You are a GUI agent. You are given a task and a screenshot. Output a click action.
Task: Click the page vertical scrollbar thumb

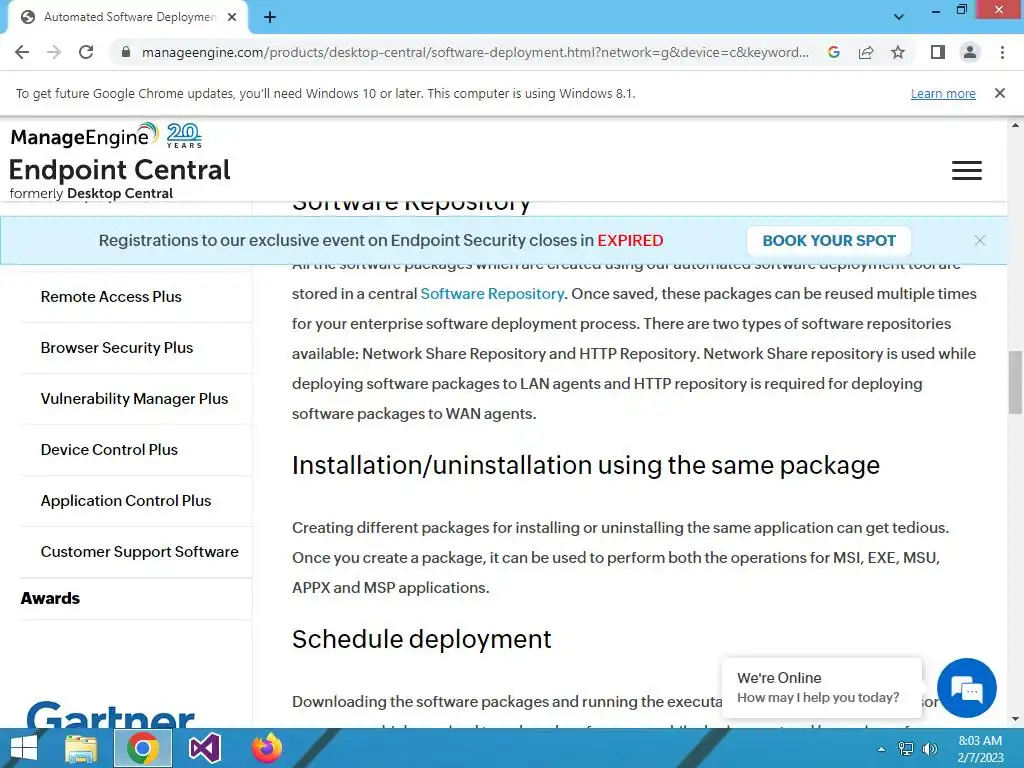point(1015,382)
